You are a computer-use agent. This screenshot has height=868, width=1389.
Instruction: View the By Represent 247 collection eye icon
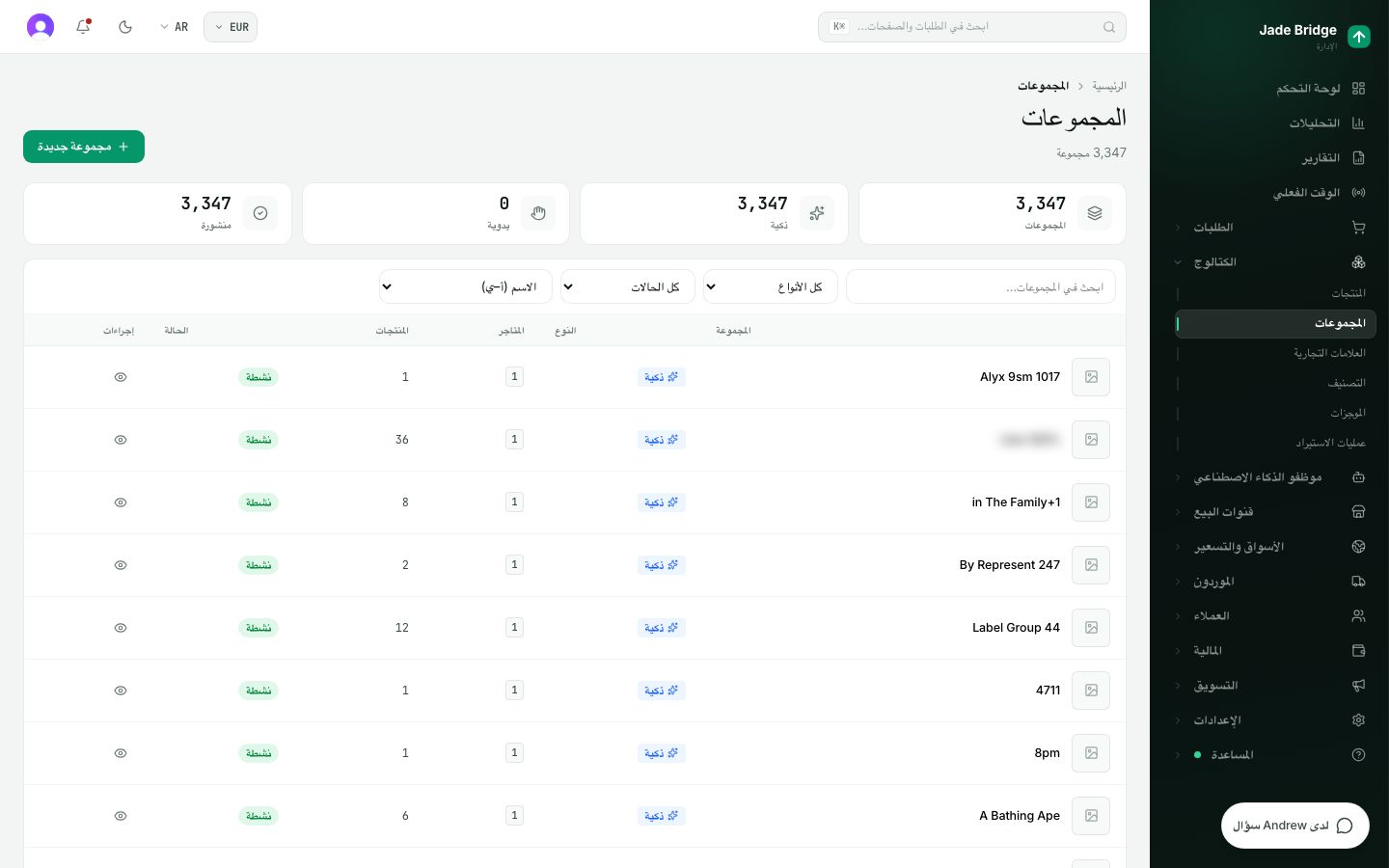pyautogui.click(x=121, y=565)
